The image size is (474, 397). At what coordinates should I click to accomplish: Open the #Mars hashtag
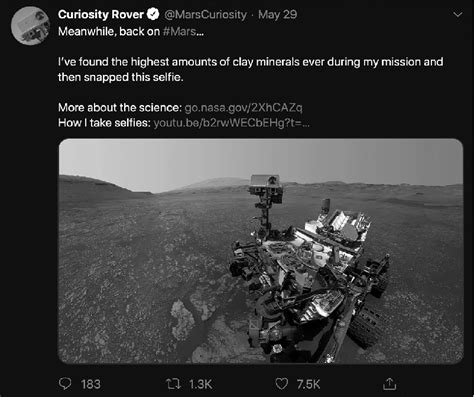183,31
